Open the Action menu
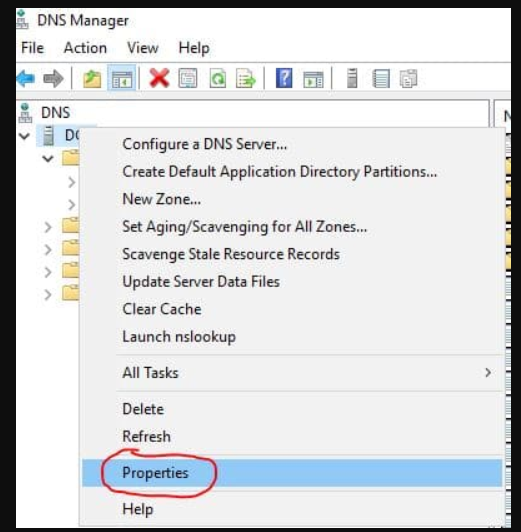This screenshot has width=521, height=532. 85,48
